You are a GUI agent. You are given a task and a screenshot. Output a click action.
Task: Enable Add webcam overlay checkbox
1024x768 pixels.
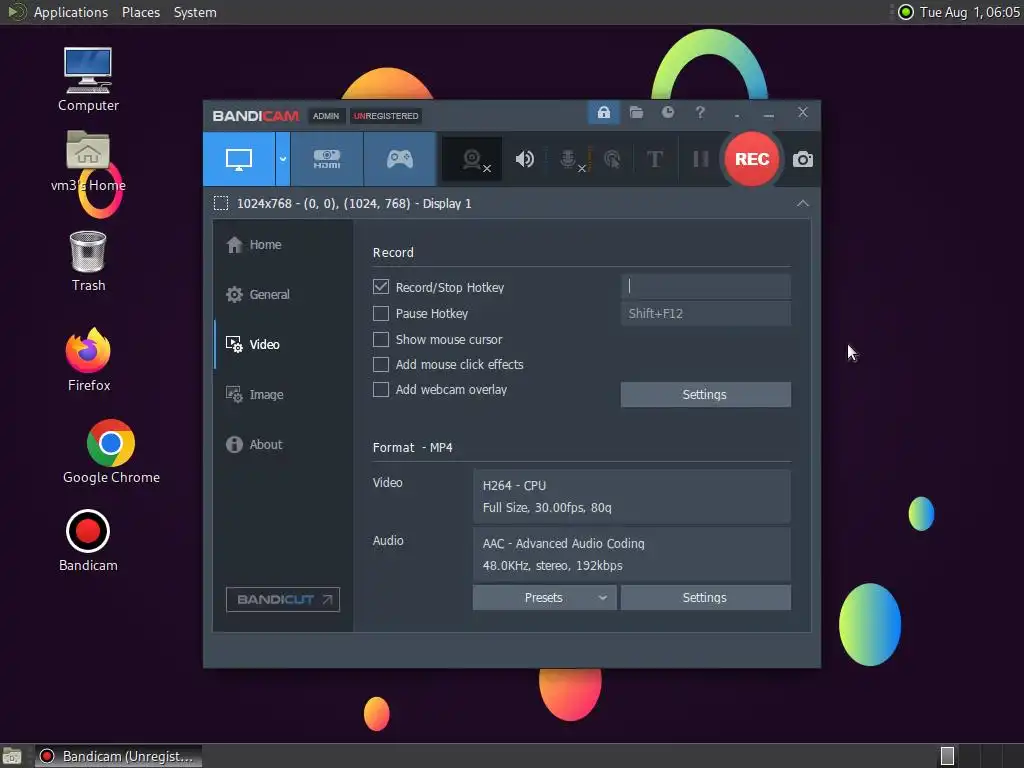[x=381, y=390]
